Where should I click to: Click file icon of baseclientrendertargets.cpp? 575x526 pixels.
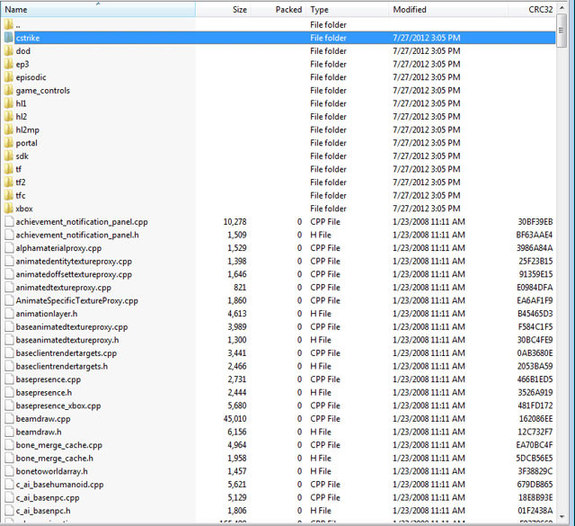point(9,353)
